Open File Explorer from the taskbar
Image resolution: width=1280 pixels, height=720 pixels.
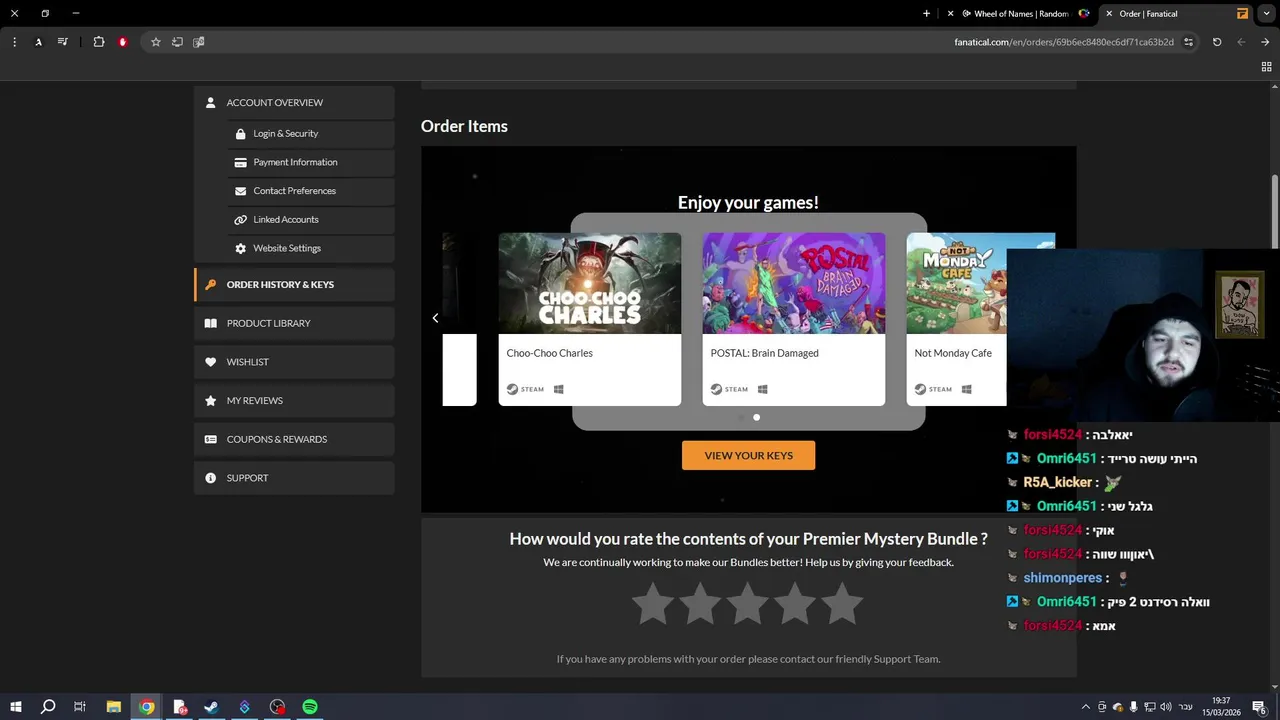(114, 707)
